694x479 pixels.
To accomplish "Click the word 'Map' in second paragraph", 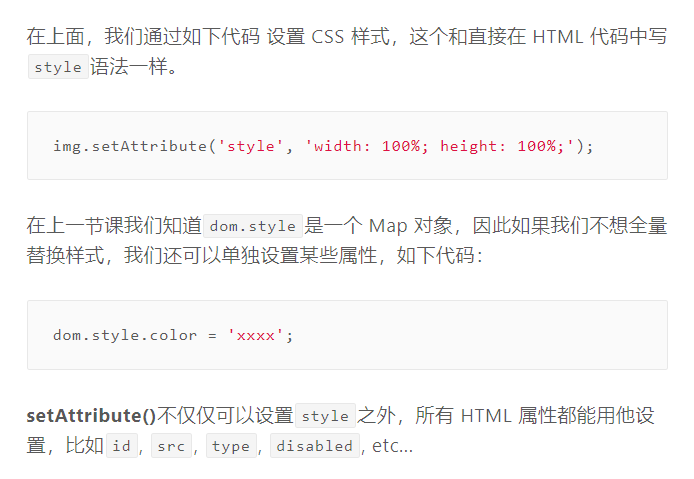I will (x=388, y=226).
